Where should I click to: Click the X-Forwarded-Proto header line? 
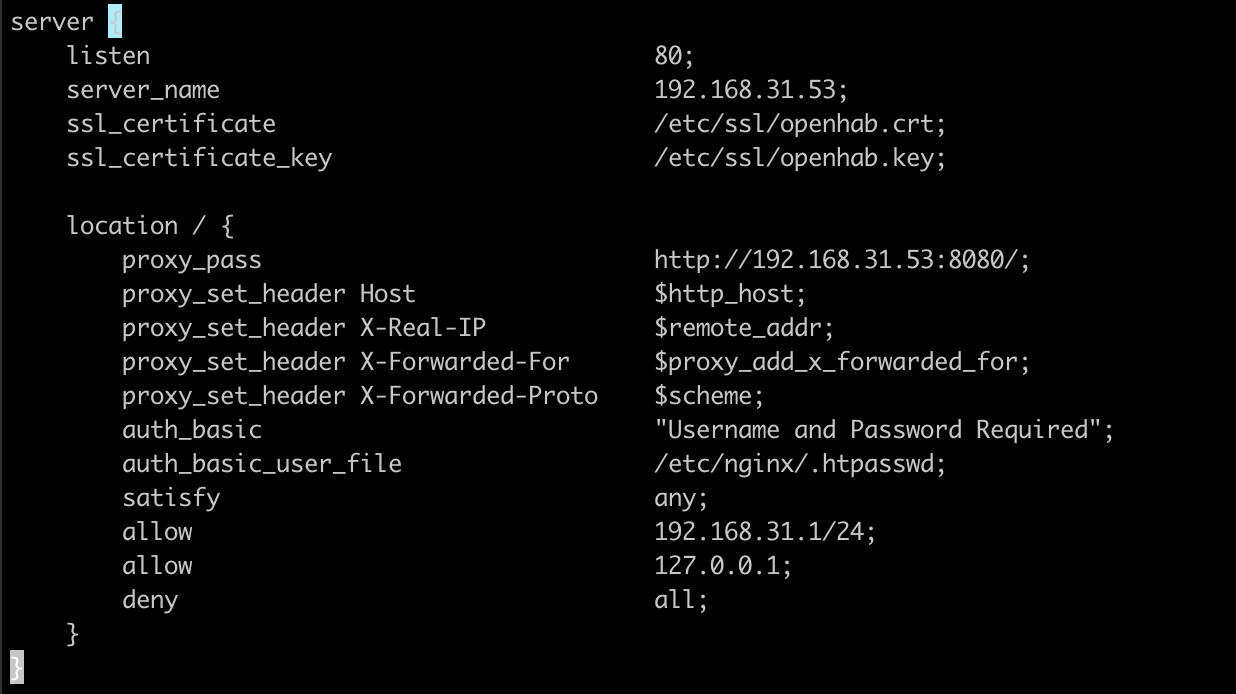[x=360, y=396]
